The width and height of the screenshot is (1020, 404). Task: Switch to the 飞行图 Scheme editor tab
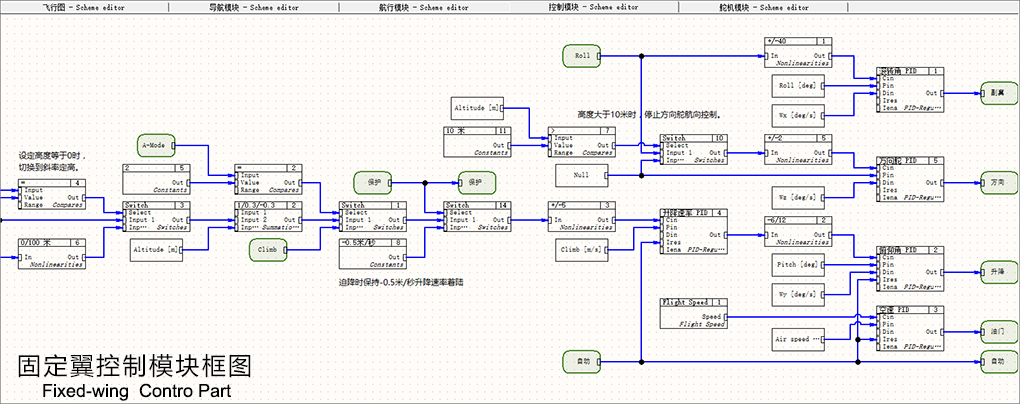click(x=85, y=6)
